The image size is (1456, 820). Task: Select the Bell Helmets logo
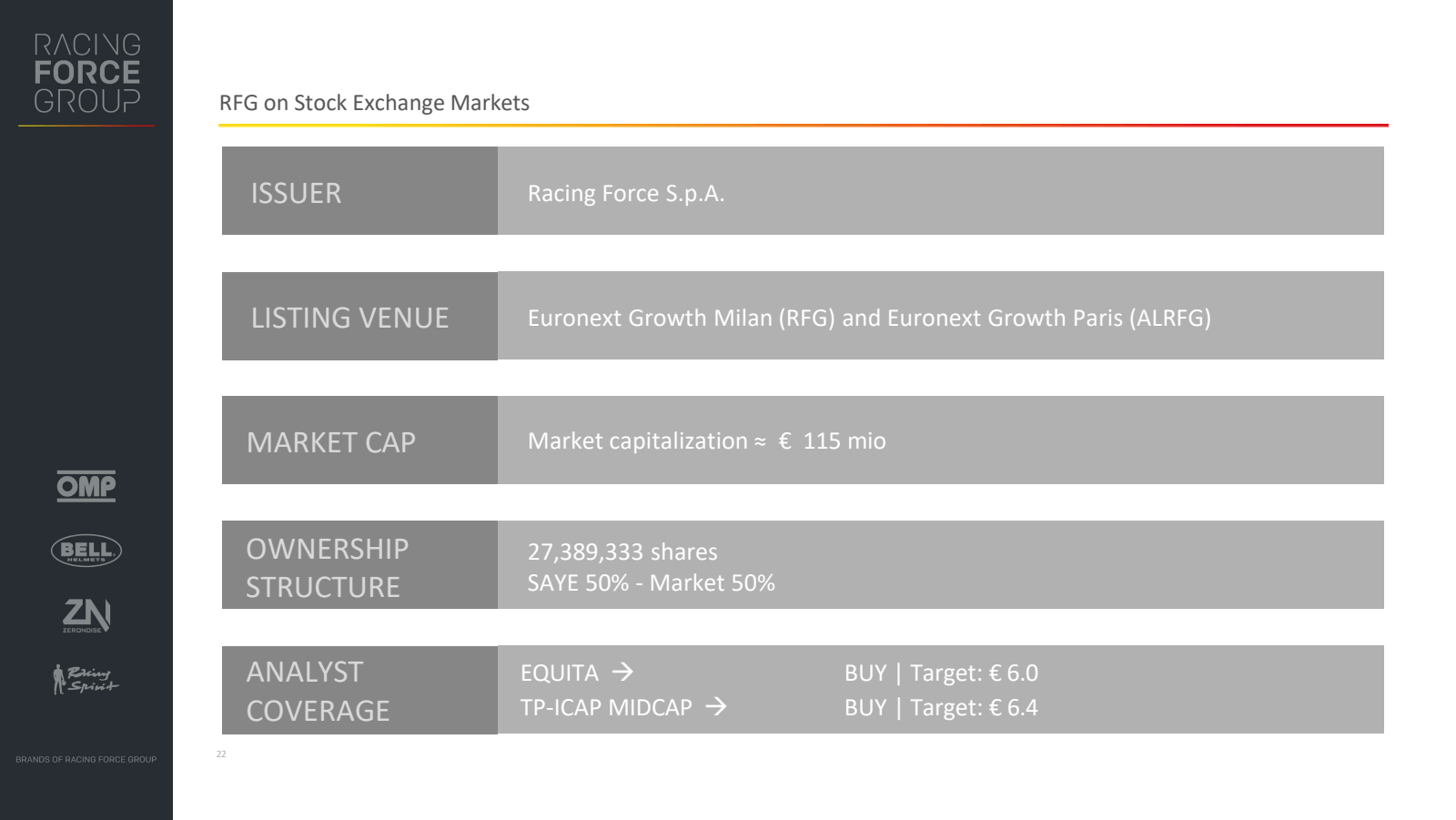tap(86, 550)
